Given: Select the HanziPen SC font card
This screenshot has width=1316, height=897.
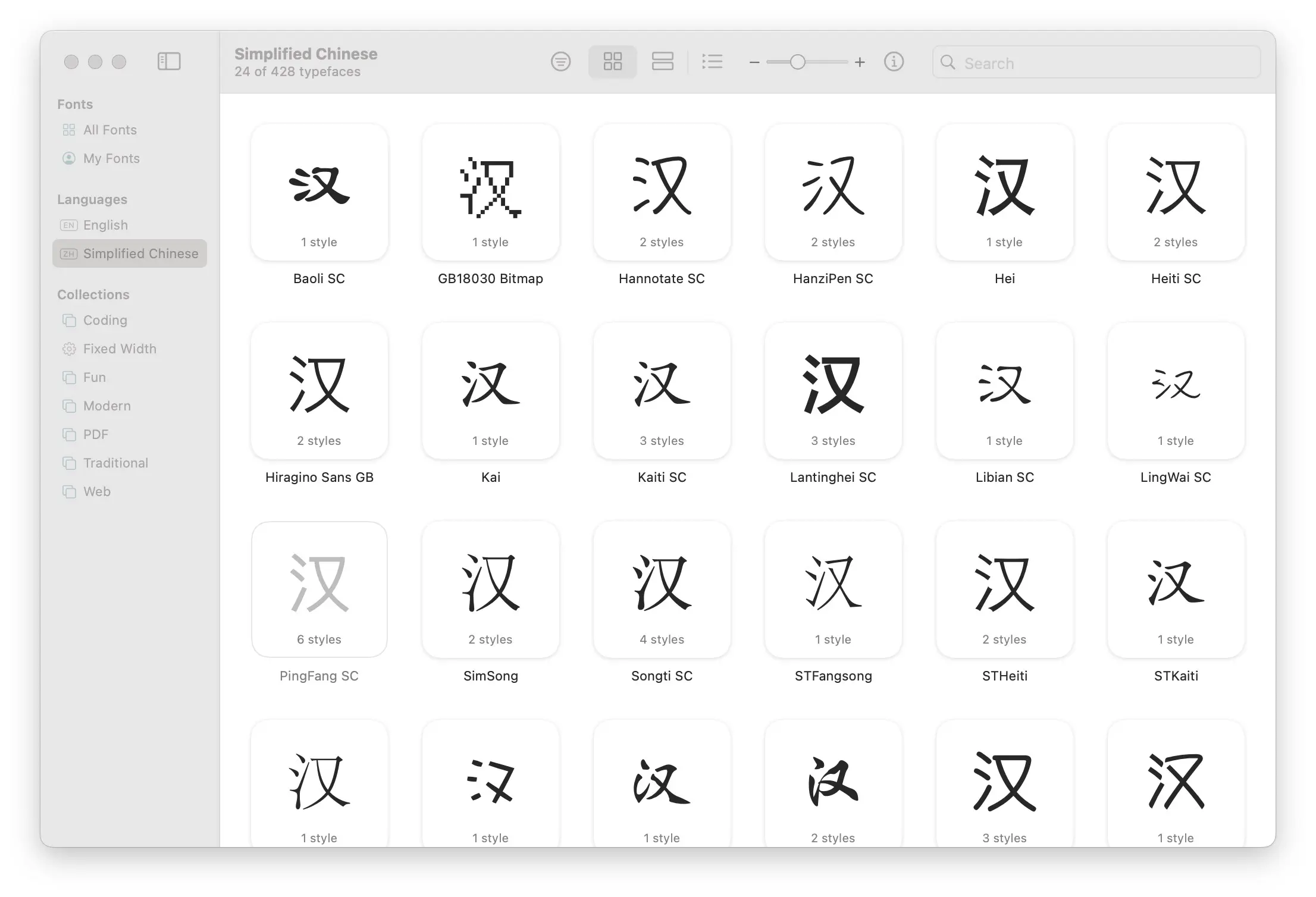Looking at the screenshot, I should (834, 192).
